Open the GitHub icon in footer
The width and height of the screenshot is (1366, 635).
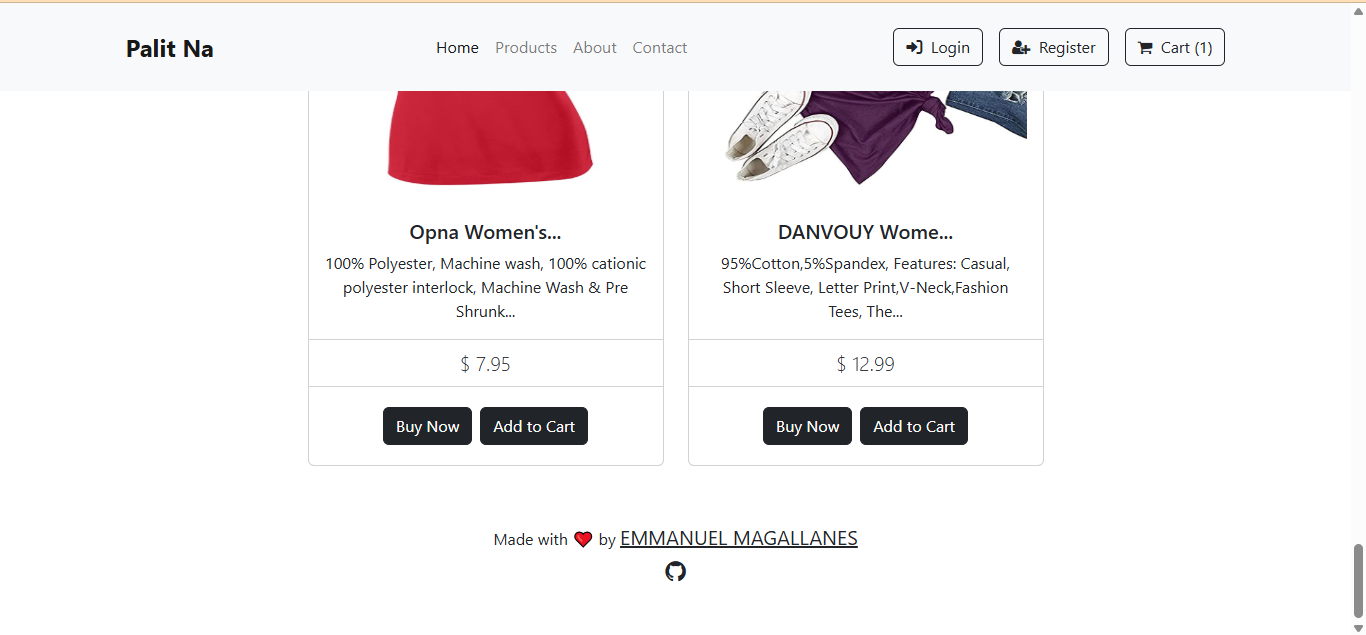click(676, 571)
